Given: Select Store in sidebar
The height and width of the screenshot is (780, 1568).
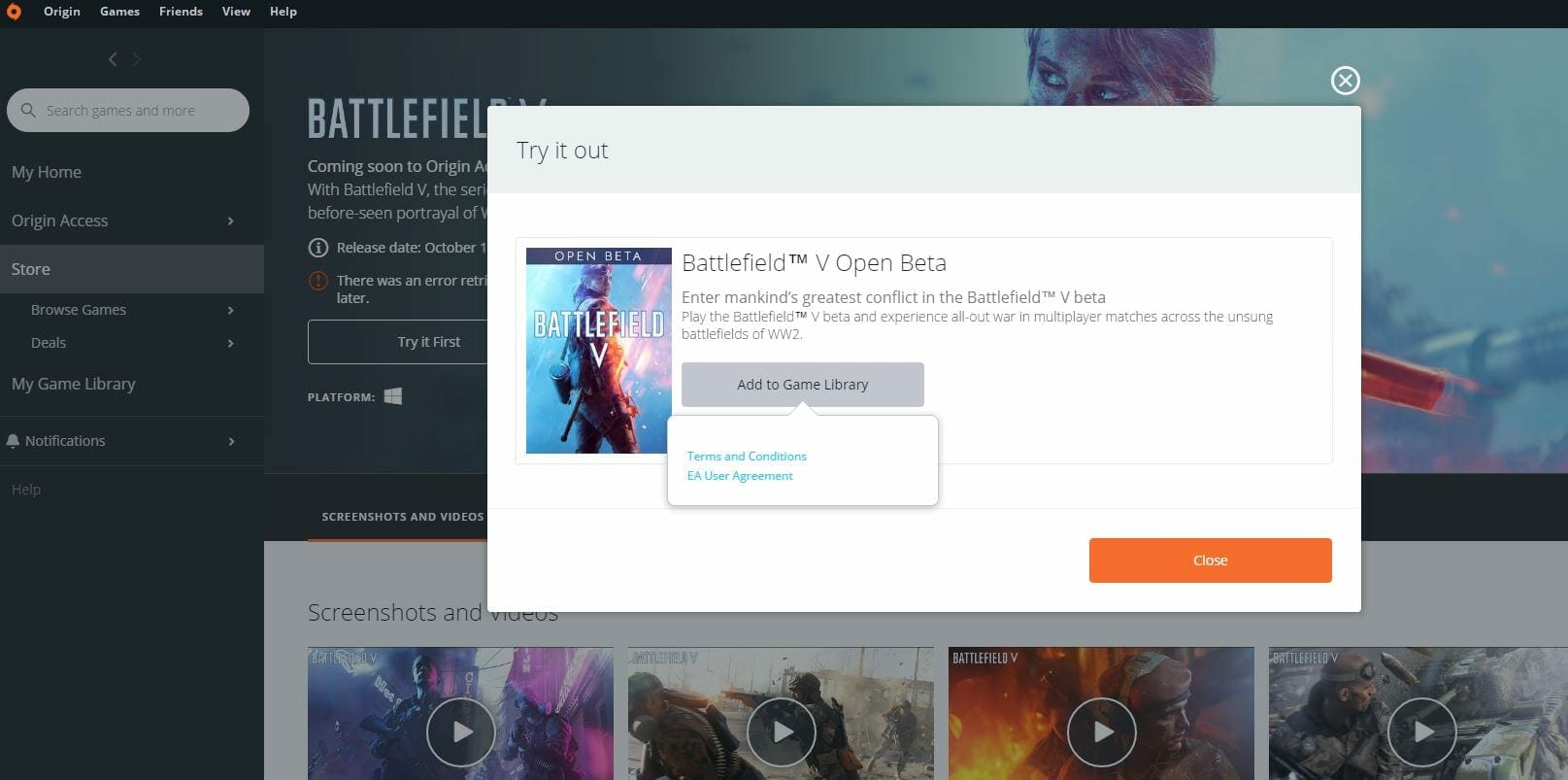Looking at the screenshot, I should tap(132, 269).
